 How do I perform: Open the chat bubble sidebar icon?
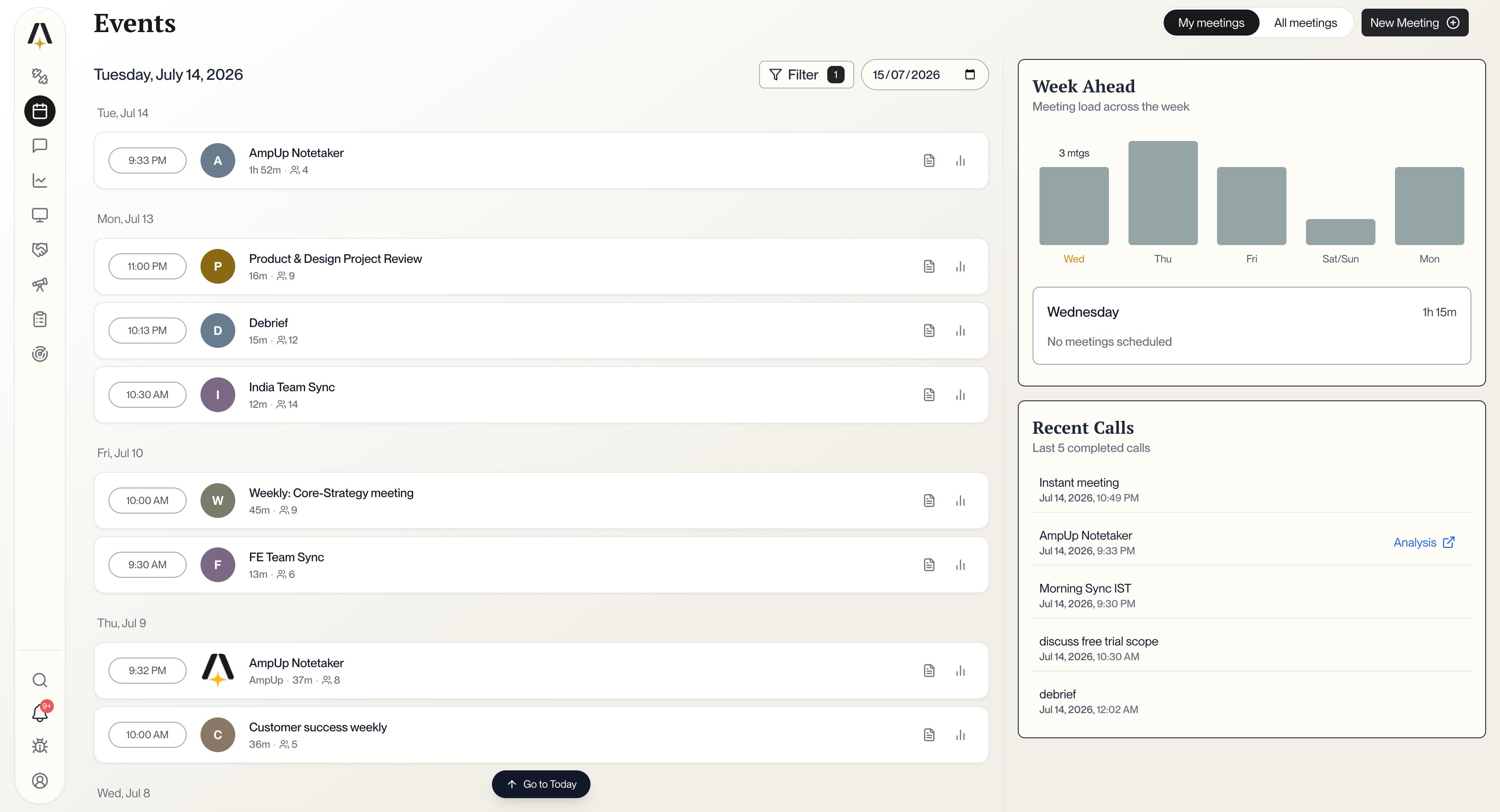39,145
